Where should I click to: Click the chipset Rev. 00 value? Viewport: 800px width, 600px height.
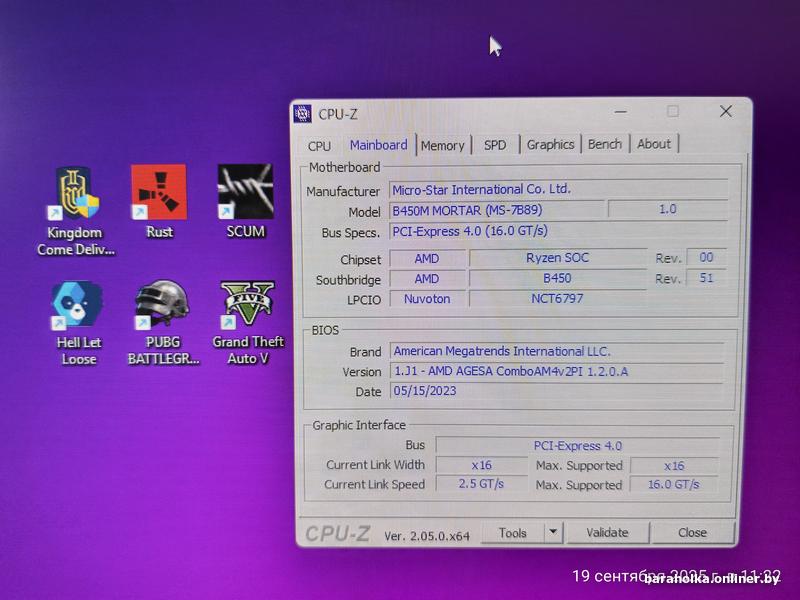[706, 257]
